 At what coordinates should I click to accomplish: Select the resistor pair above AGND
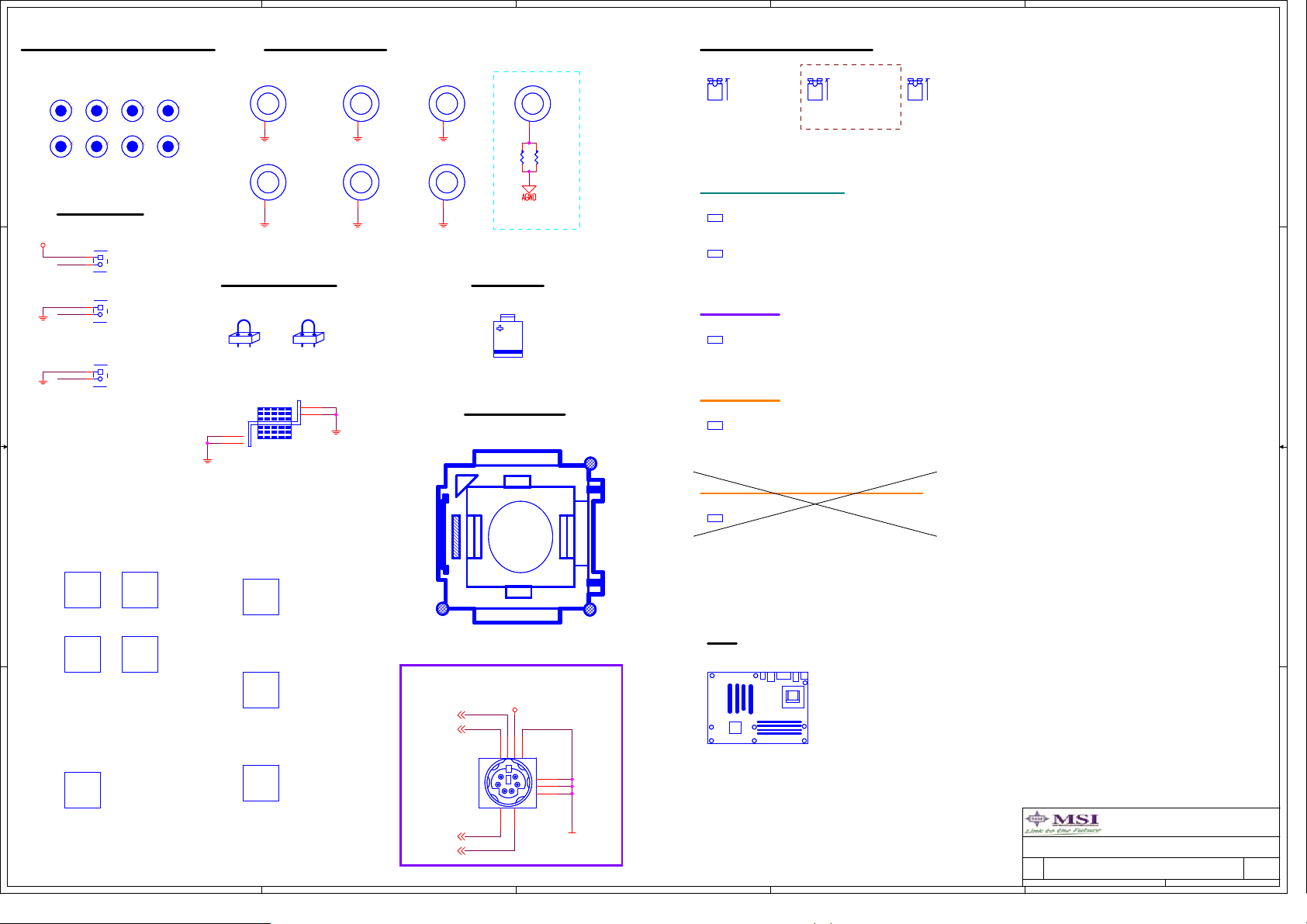coord(529,157)
